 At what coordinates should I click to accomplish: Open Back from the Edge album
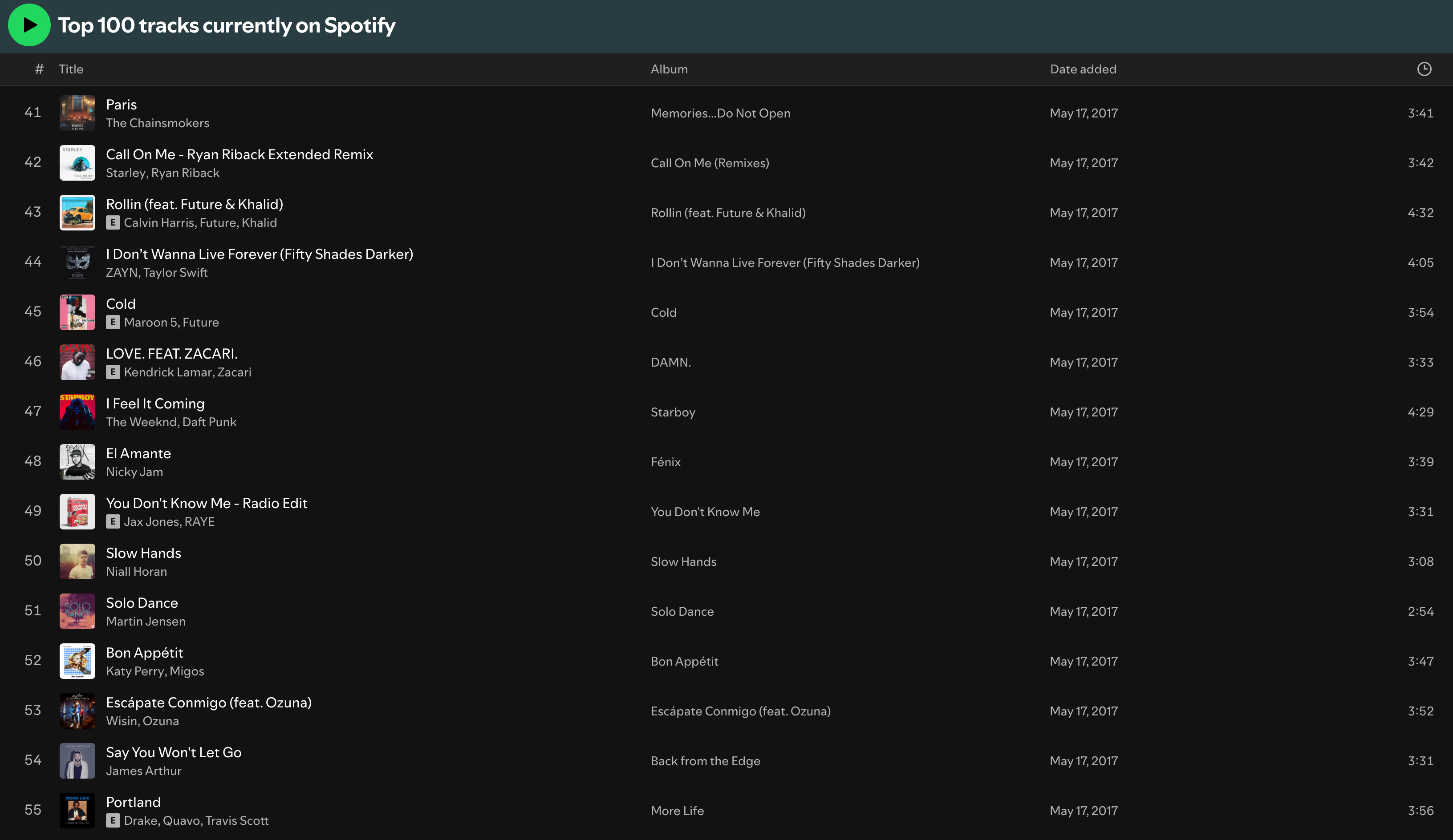coord(705,761)
